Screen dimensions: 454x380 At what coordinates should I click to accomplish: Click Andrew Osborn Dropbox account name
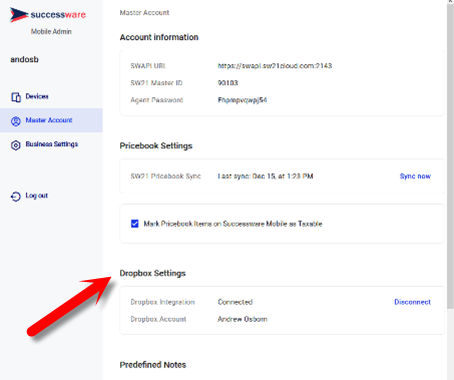[x=242, y=319]
